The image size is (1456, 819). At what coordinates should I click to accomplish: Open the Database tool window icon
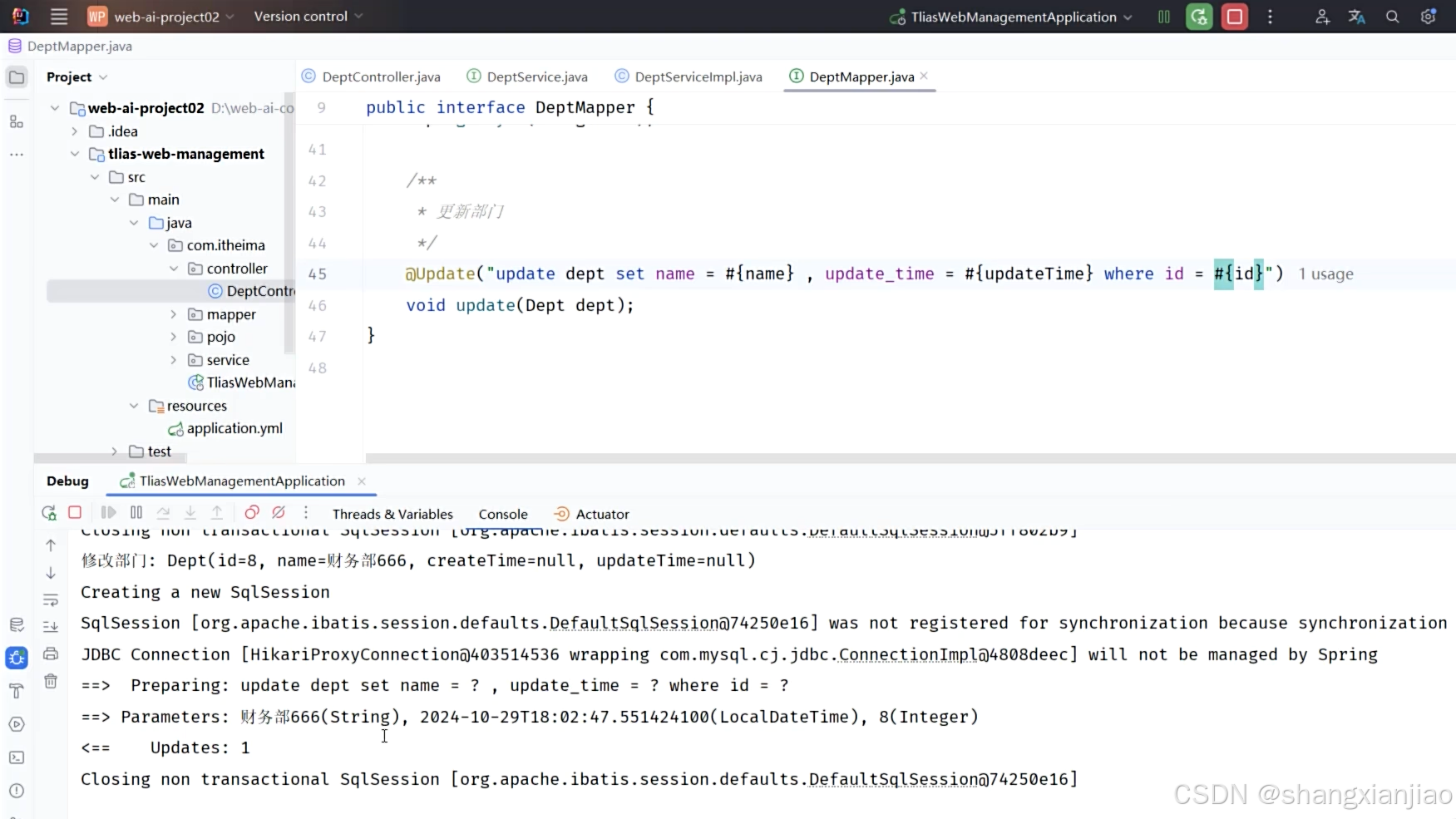[17, 624]
